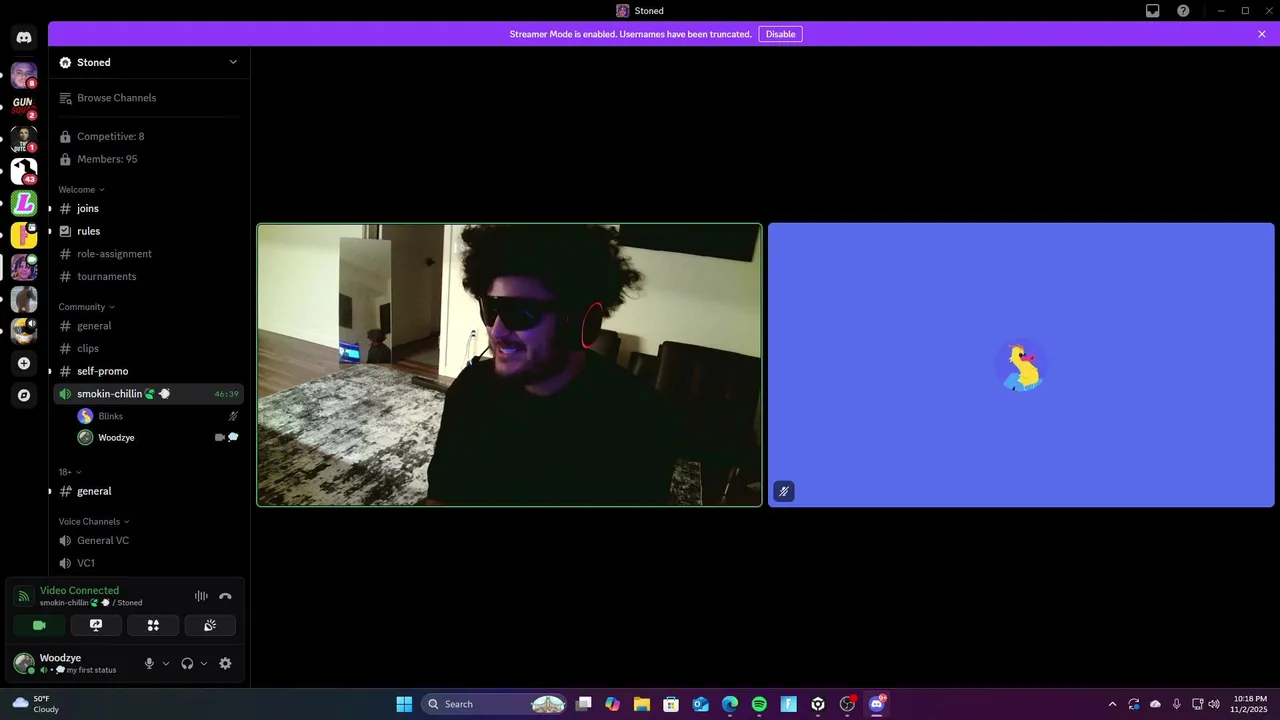Disconnect from voice with the hang-up icon
The width and height of the screenshot is (1280, 720).
coord(225,597)
